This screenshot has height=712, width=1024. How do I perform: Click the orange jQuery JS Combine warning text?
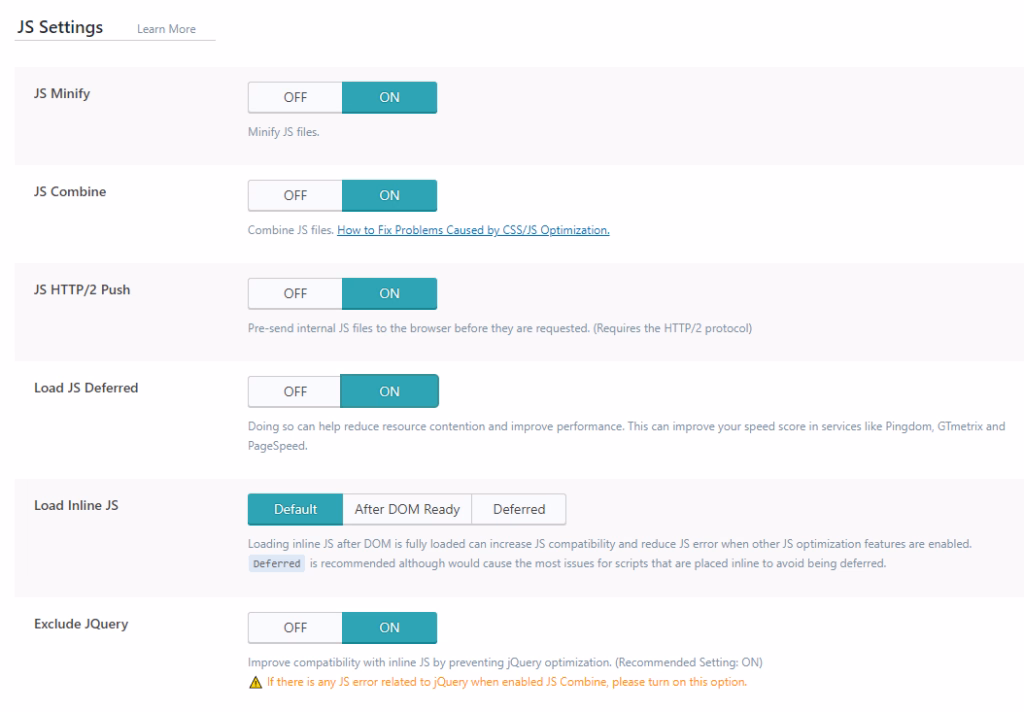(507, 682)
